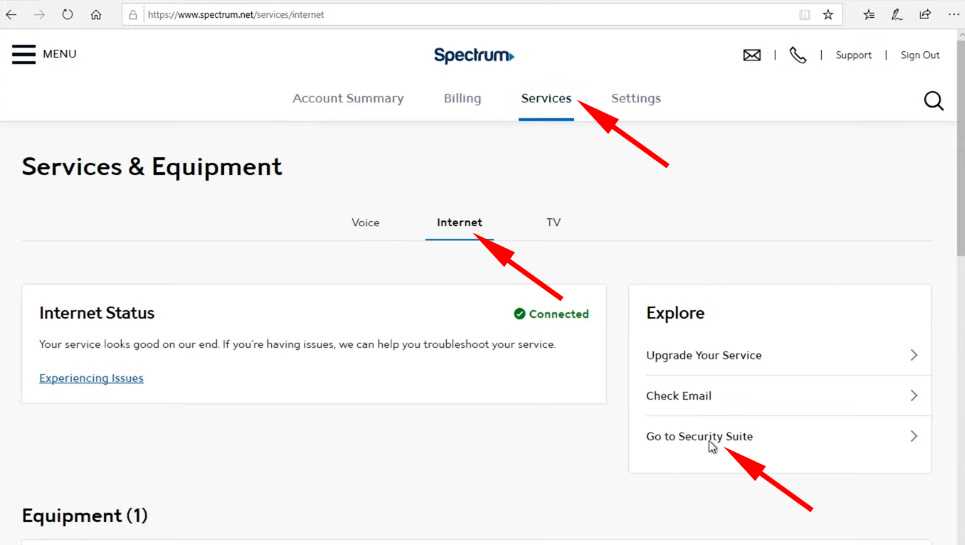Share this page with share icon
The image size is (965, 545).
pos(925,15)
